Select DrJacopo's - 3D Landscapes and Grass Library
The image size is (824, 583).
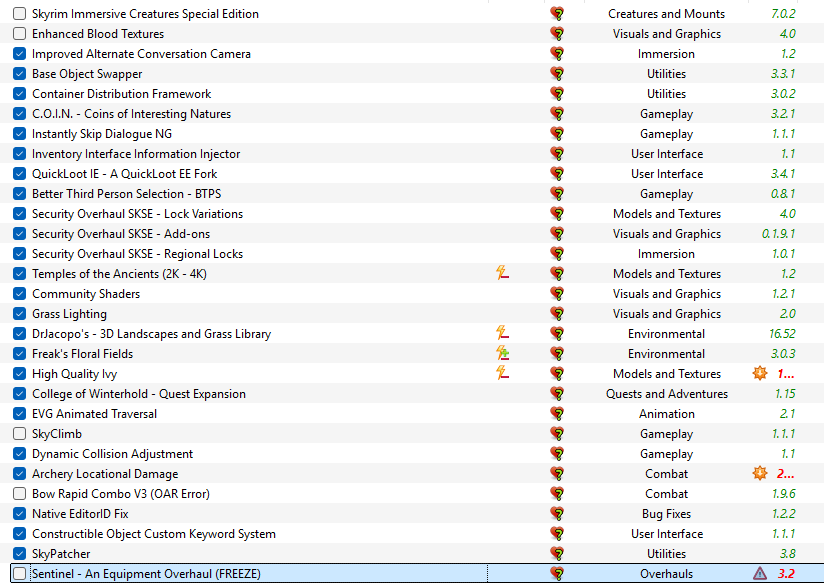tap(151, 334)
